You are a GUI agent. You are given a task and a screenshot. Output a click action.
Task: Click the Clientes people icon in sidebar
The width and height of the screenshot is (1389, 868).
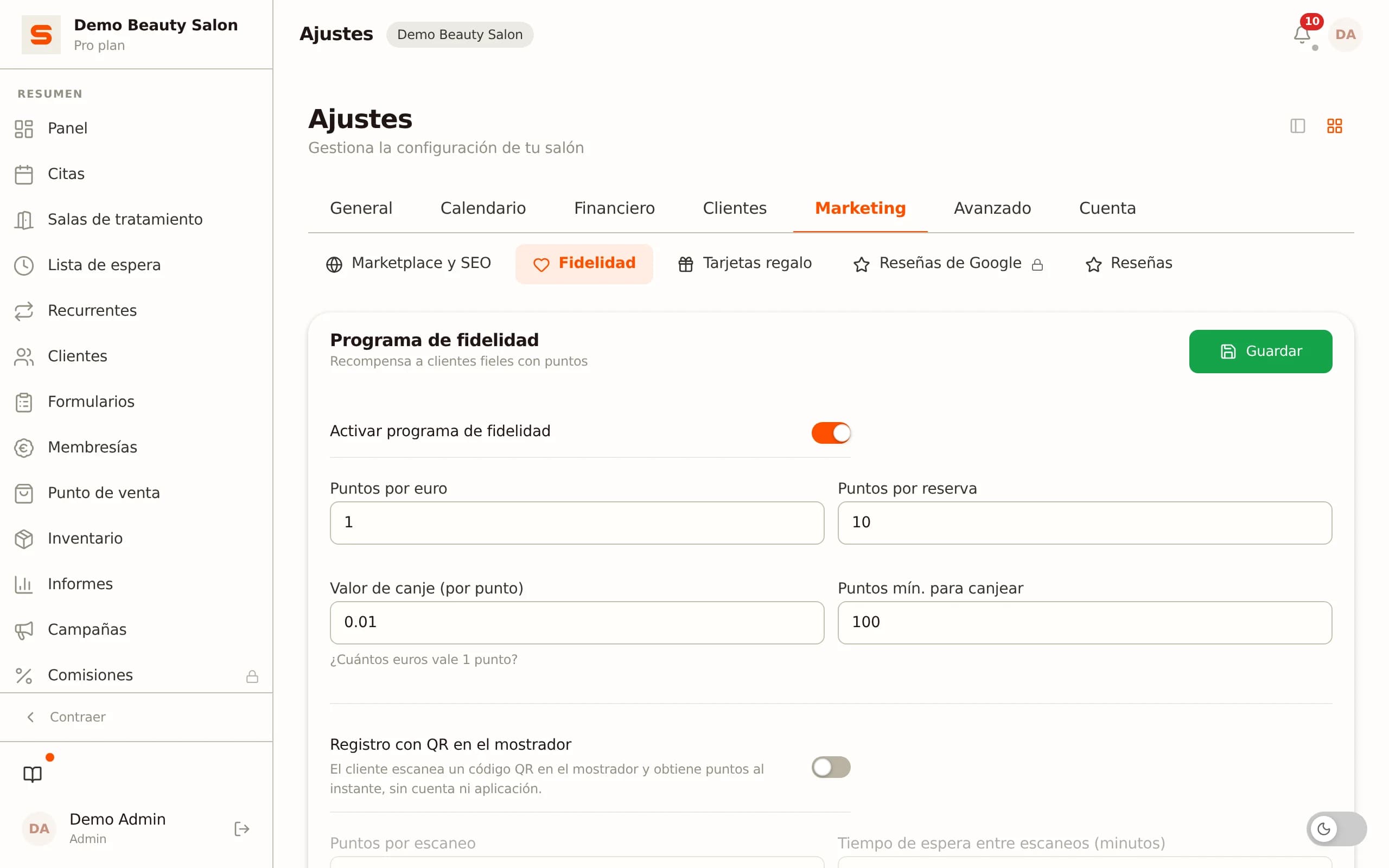[x=23, y=356]
